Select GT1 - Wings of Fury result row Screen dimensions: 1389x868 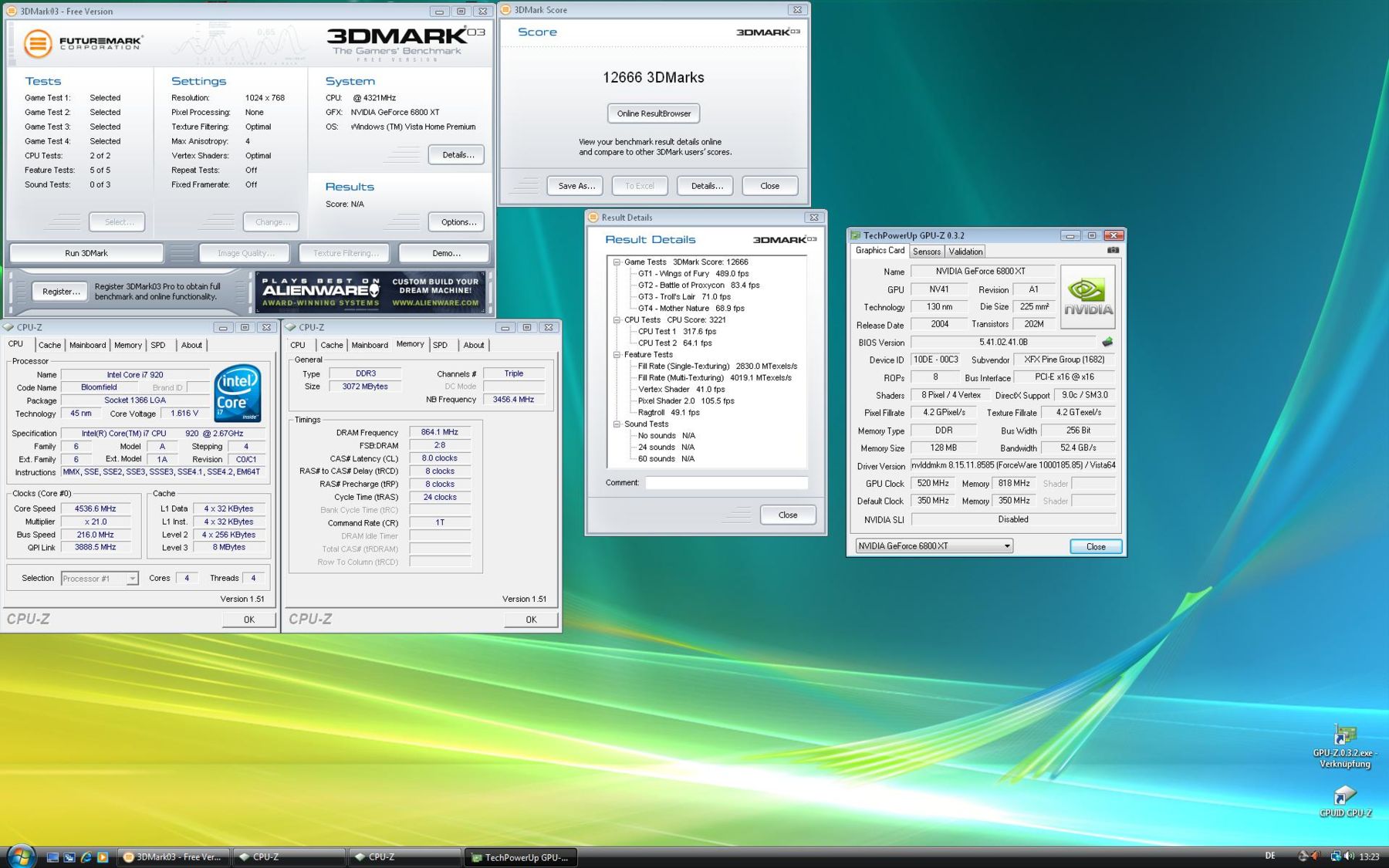[x=693, y=274]
